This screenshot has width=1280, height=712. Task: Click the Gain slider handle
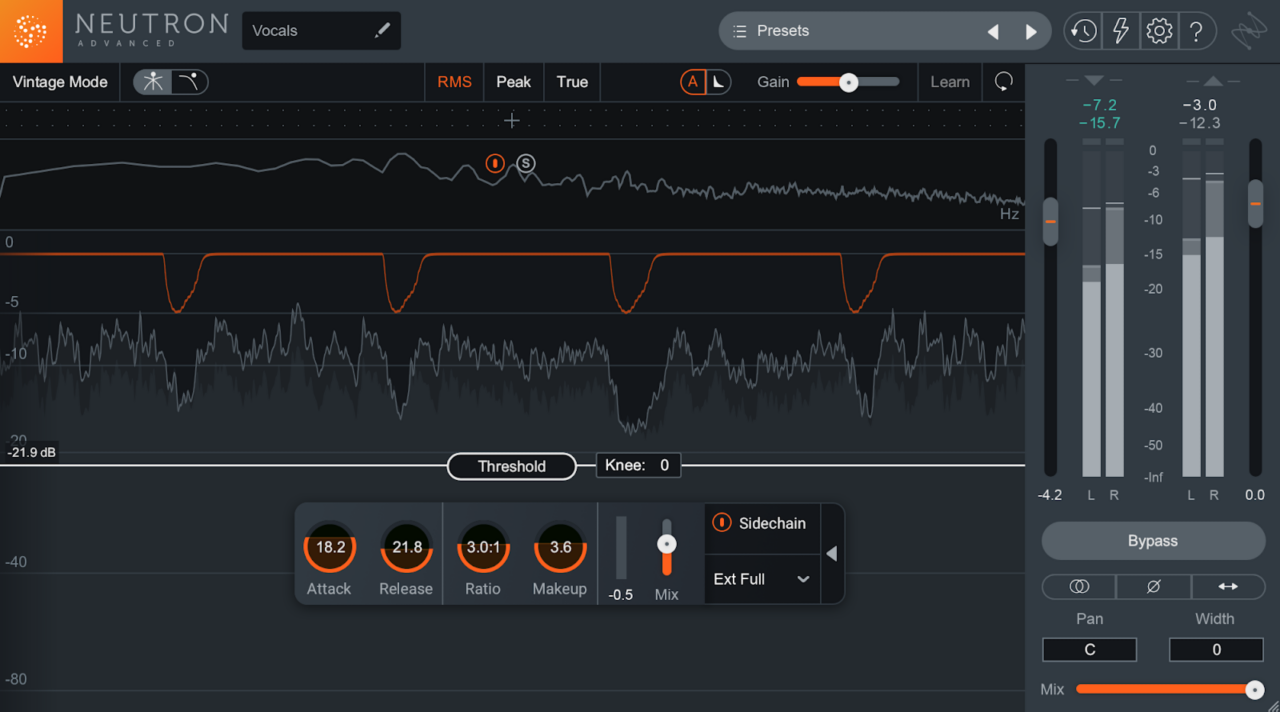point(848,82)
